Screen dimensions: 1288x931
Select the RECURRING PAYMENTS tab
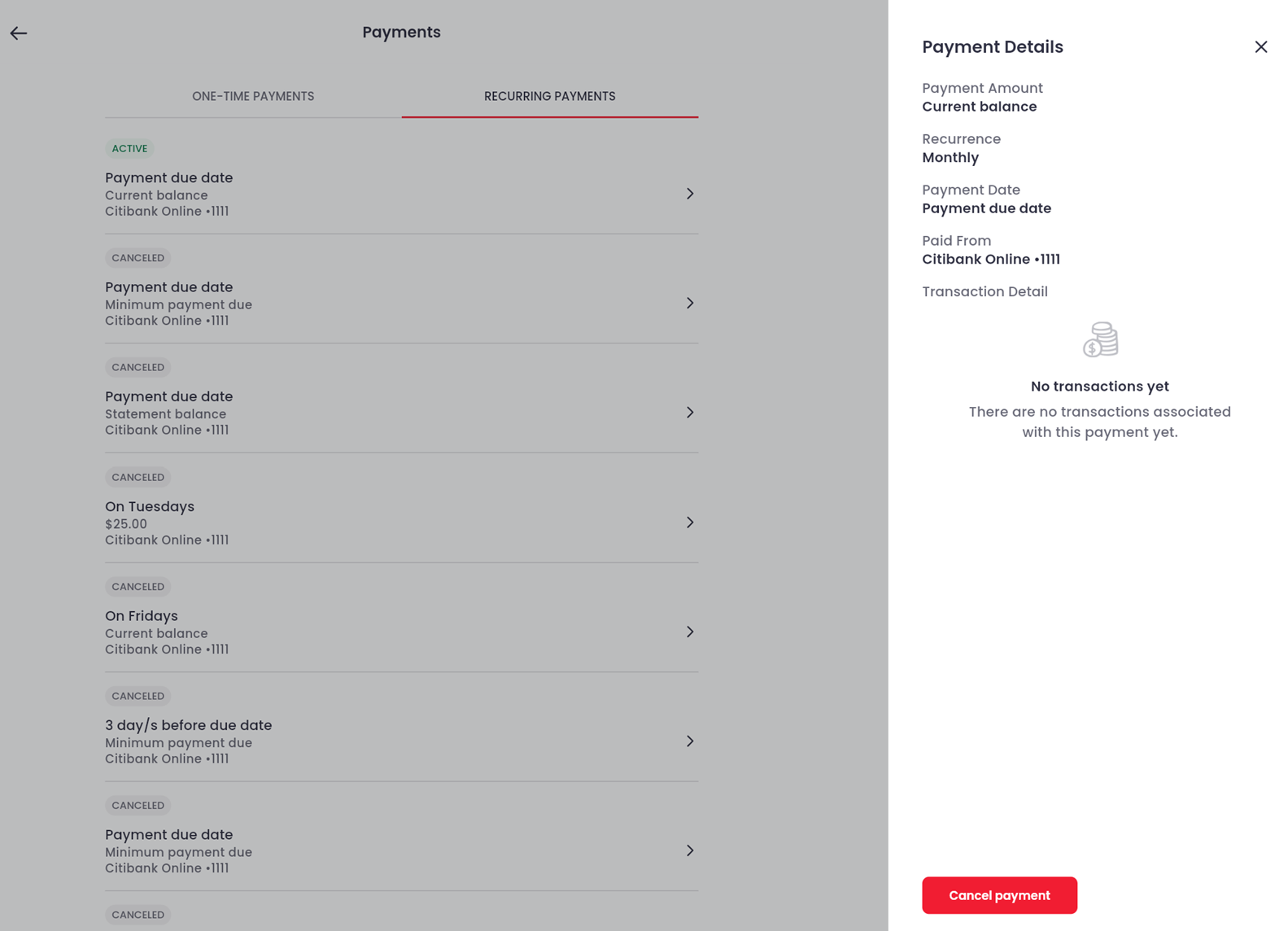(550, 96)
